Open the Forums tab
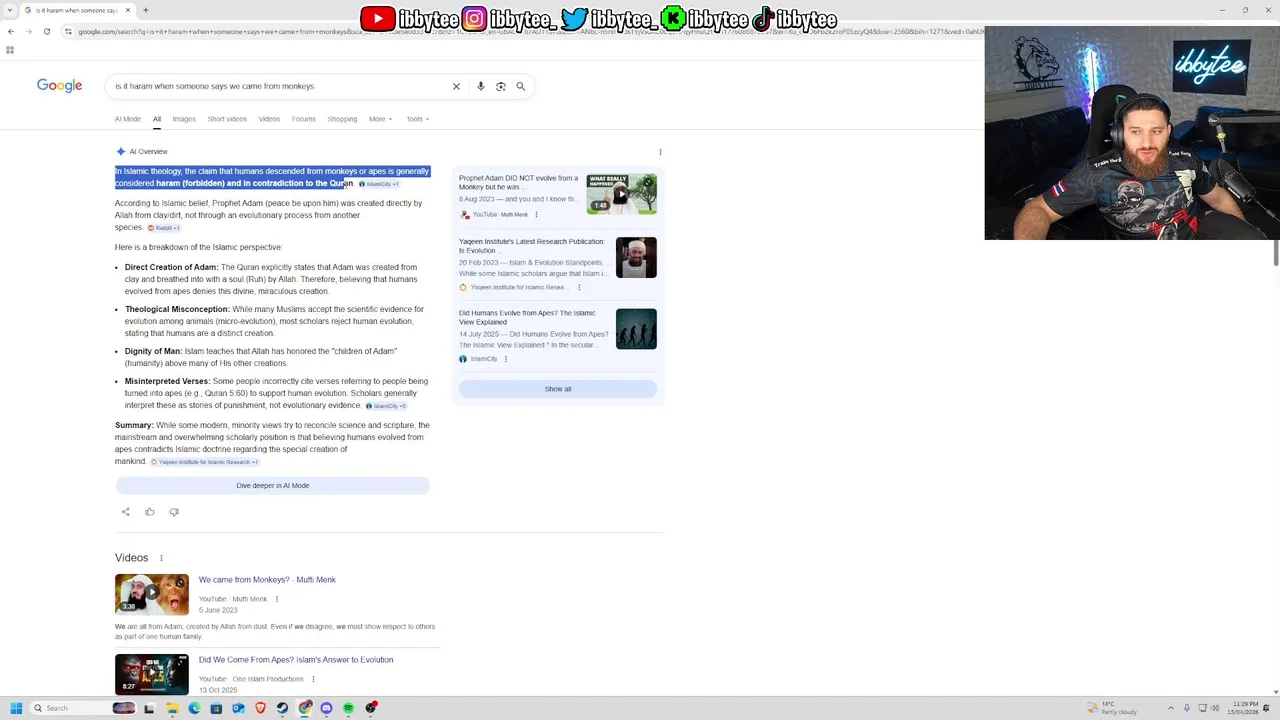 click(303, 119)
